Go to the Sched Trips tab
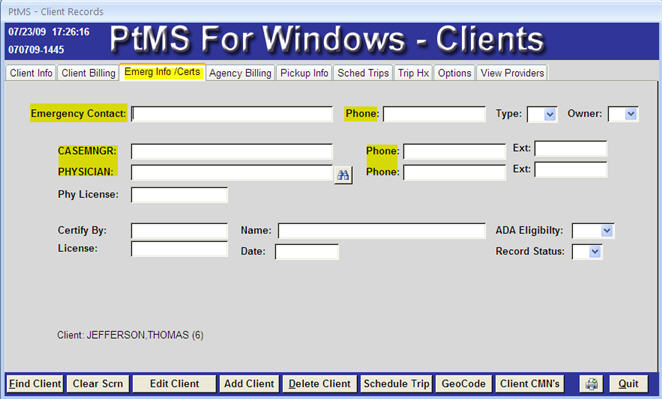The image size is (662, 399). (363, 73)
